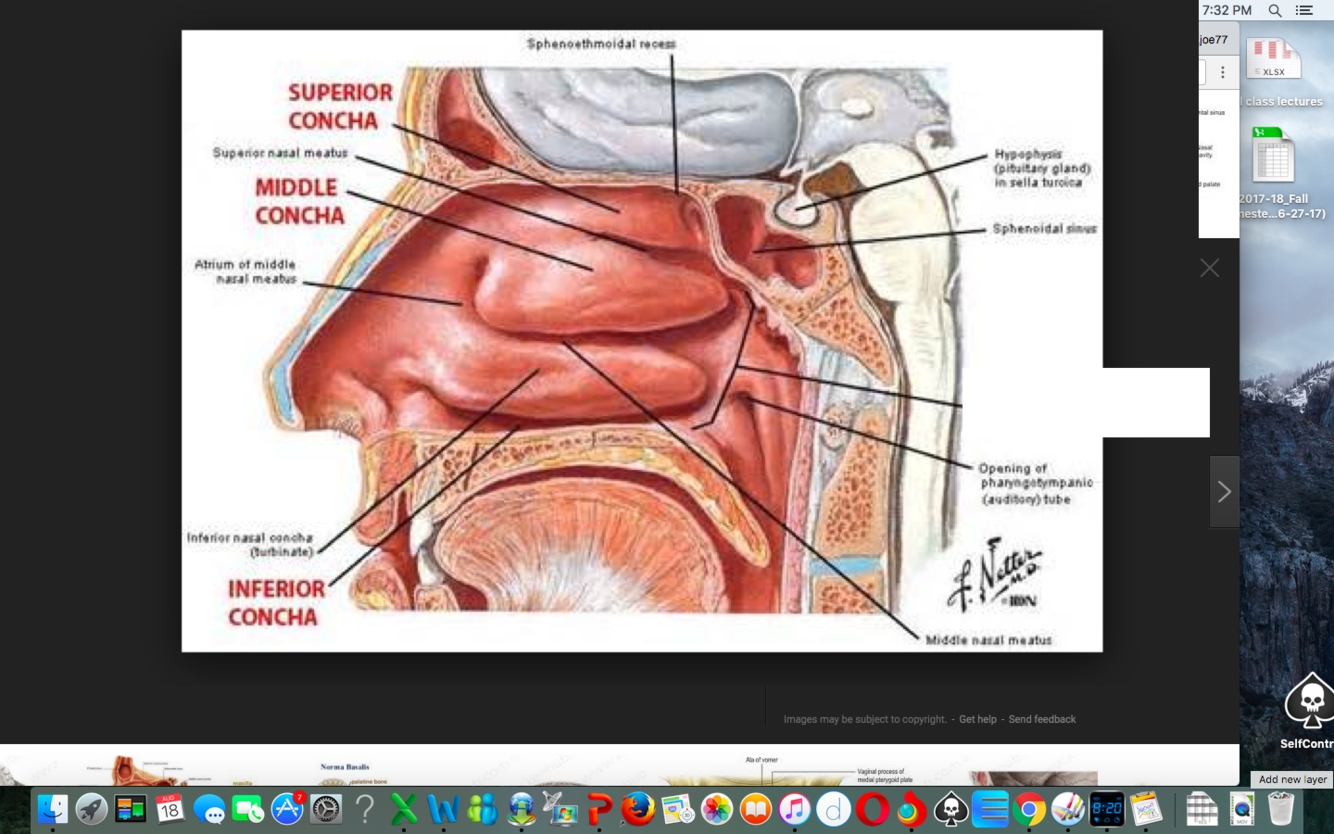Open Messages app in the dock

tap(208, 808)
